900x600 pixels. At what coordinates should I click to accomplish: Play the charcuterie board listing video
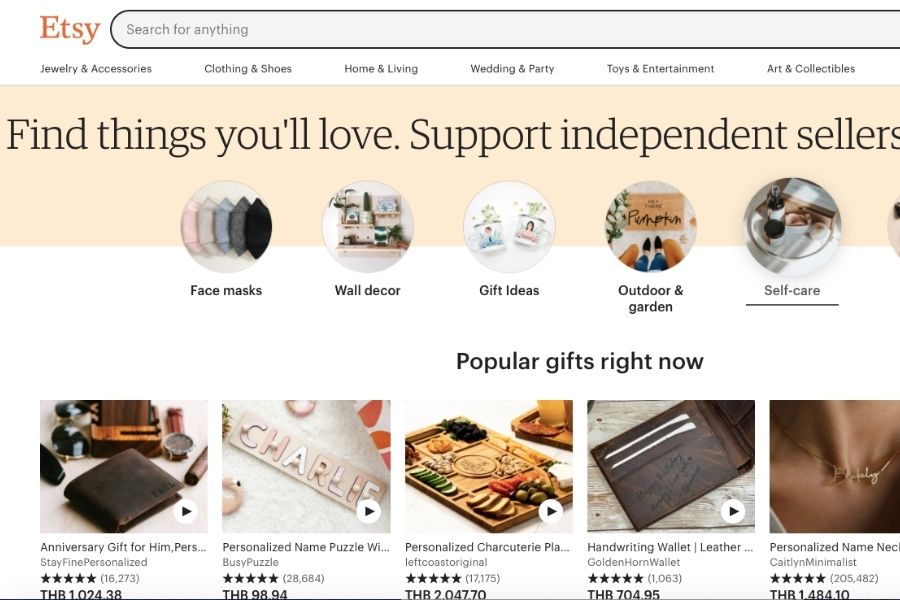(x=551, y=512)
